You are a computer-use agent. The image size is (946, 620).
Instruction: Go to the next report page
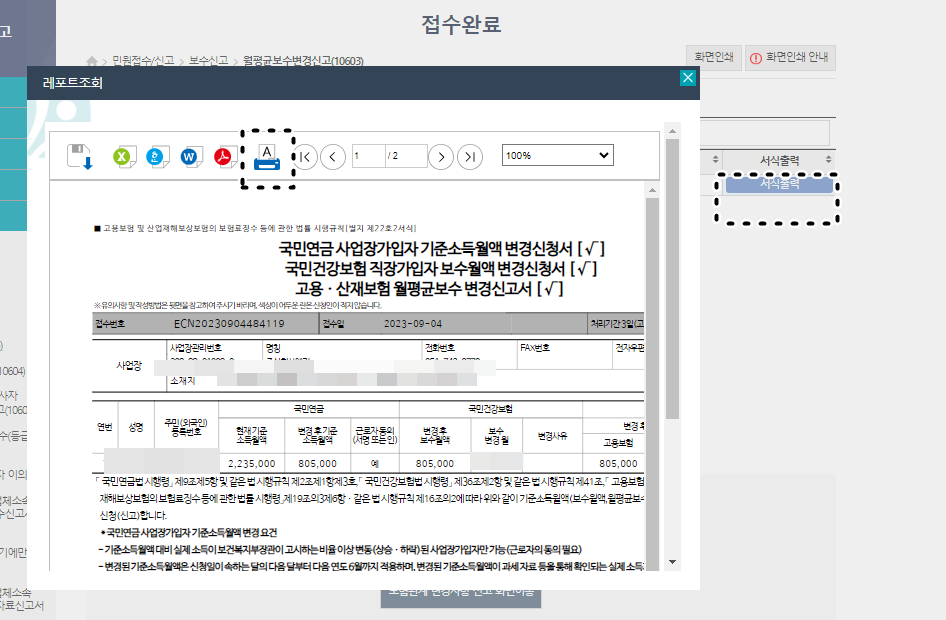(440, 157)
